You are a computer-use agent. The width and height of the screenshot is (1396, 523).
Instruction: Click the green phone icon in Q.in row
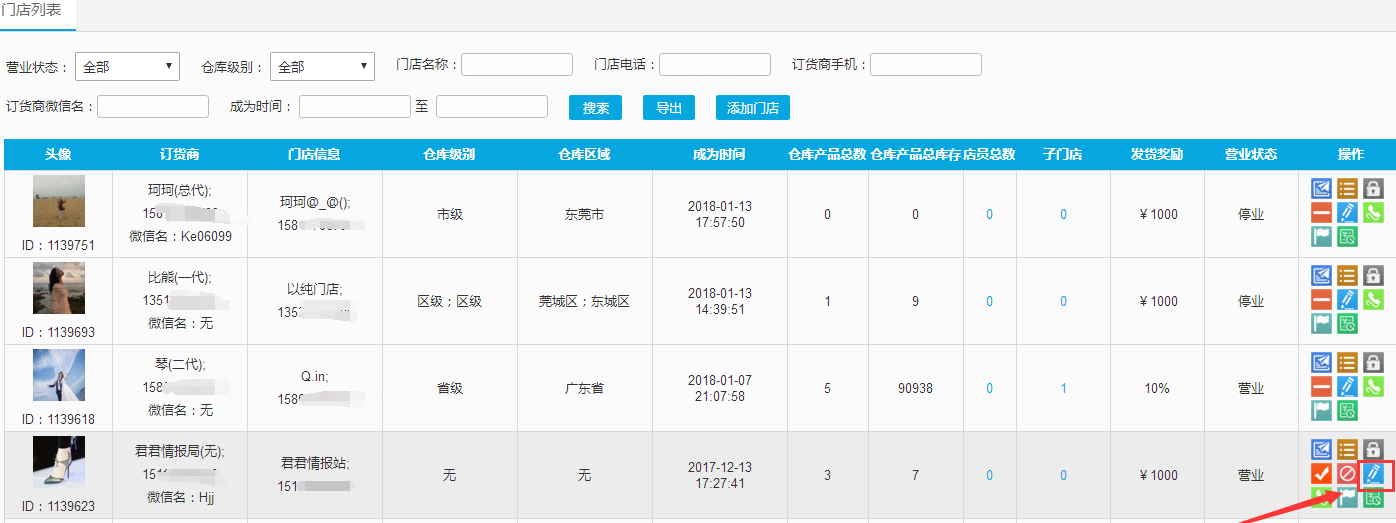click(x=1373, y=386)
